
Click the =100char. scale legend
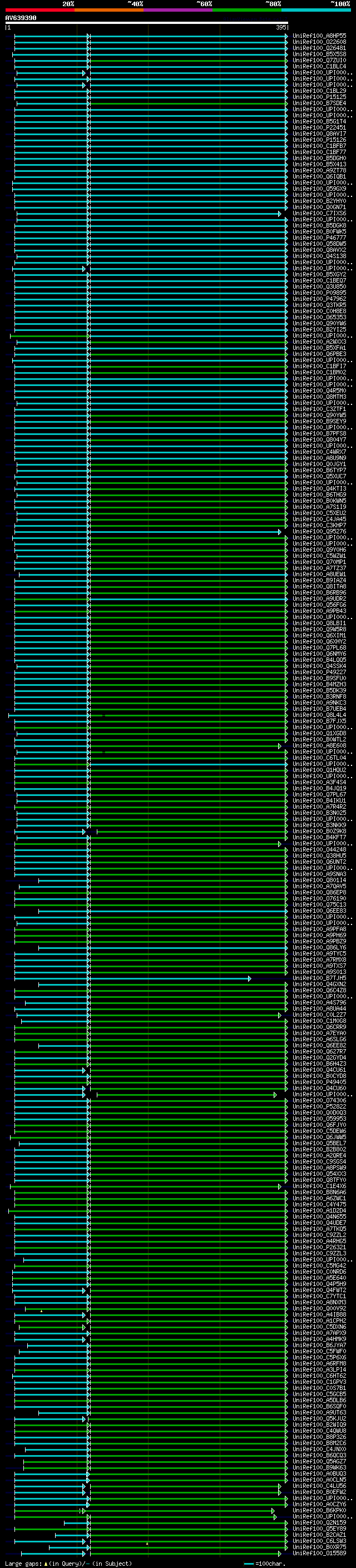pos(265,1563)
